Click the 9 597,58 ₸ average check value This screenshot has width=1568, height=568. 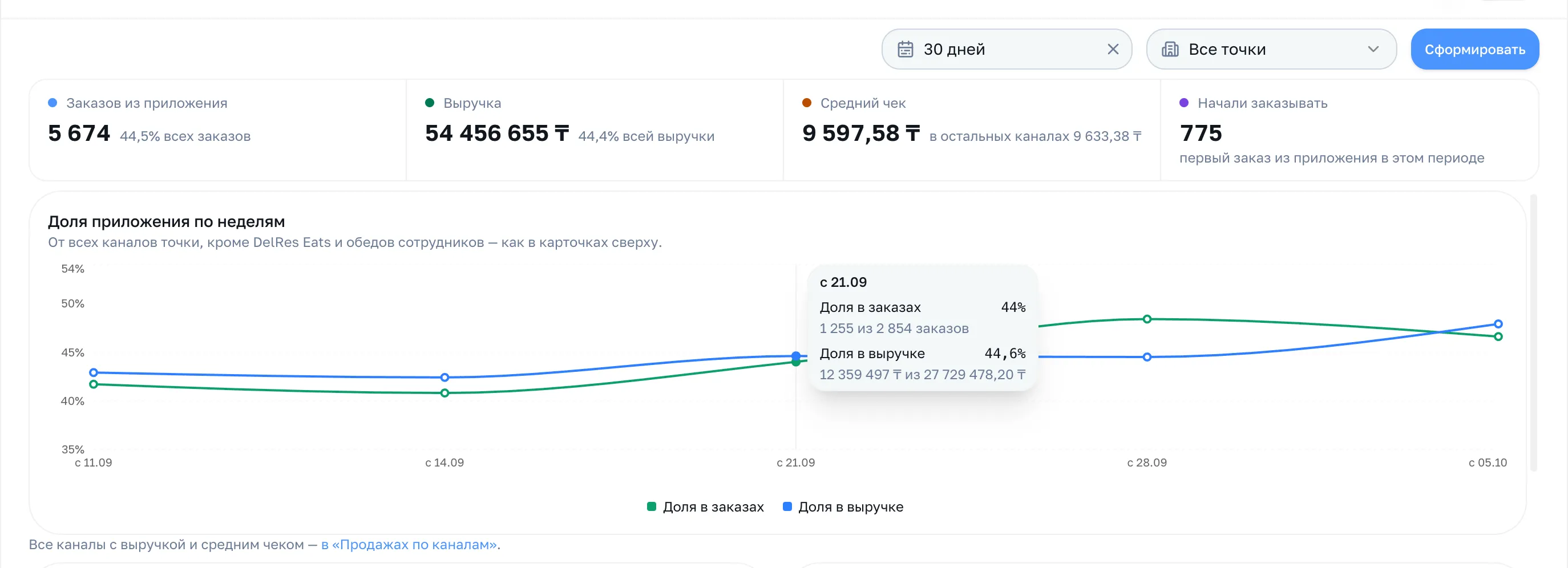pyautogui.click(x=860, y=133)
